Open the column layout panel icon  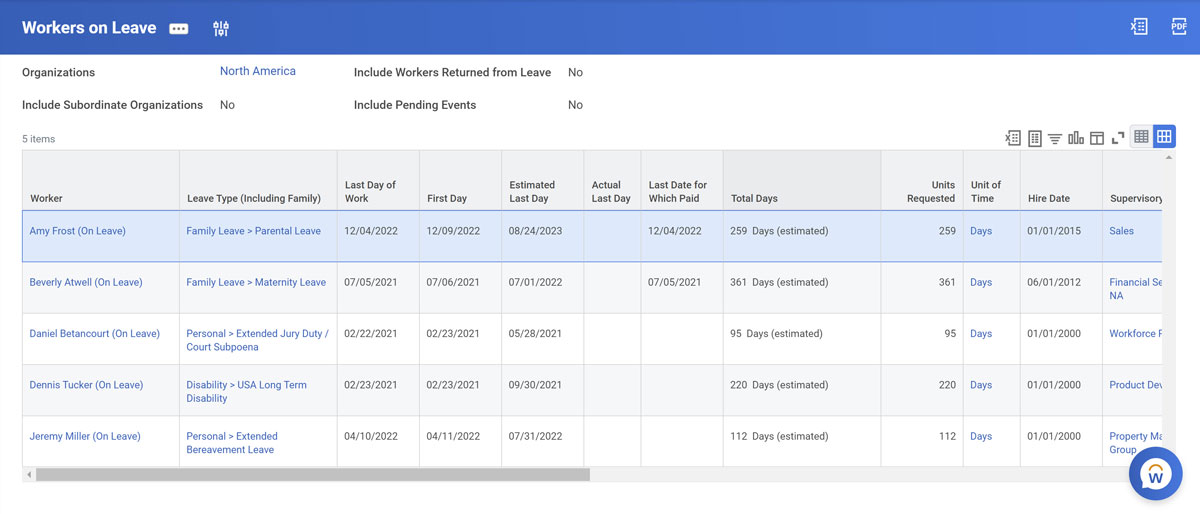tap(1097, 138)
